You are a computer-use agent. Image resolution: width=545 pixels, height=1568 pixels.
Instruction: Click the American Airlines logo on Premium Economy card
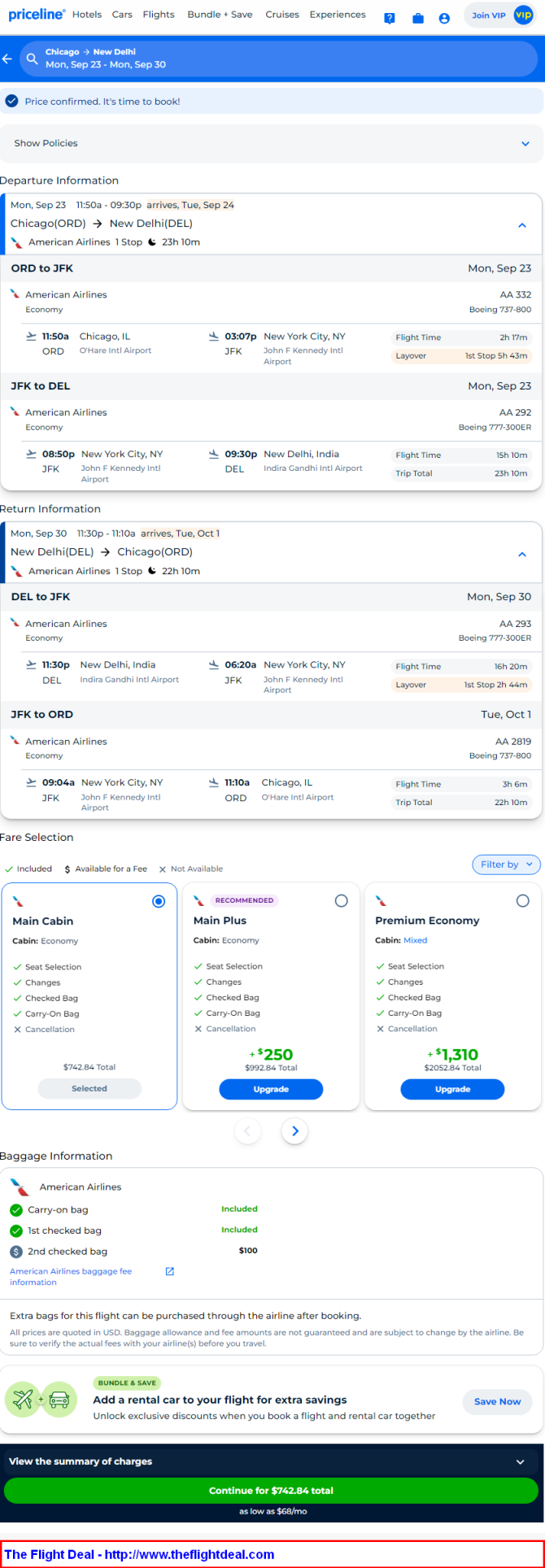click(381, 900)
